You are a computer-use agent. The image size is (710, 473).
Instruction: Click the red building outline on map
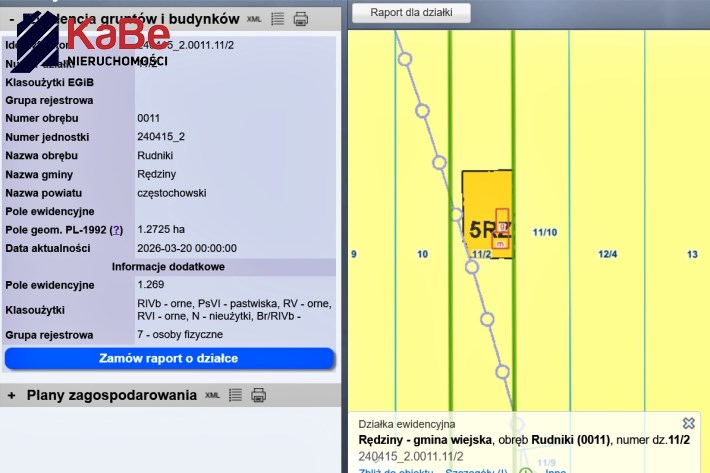(502, 228)
